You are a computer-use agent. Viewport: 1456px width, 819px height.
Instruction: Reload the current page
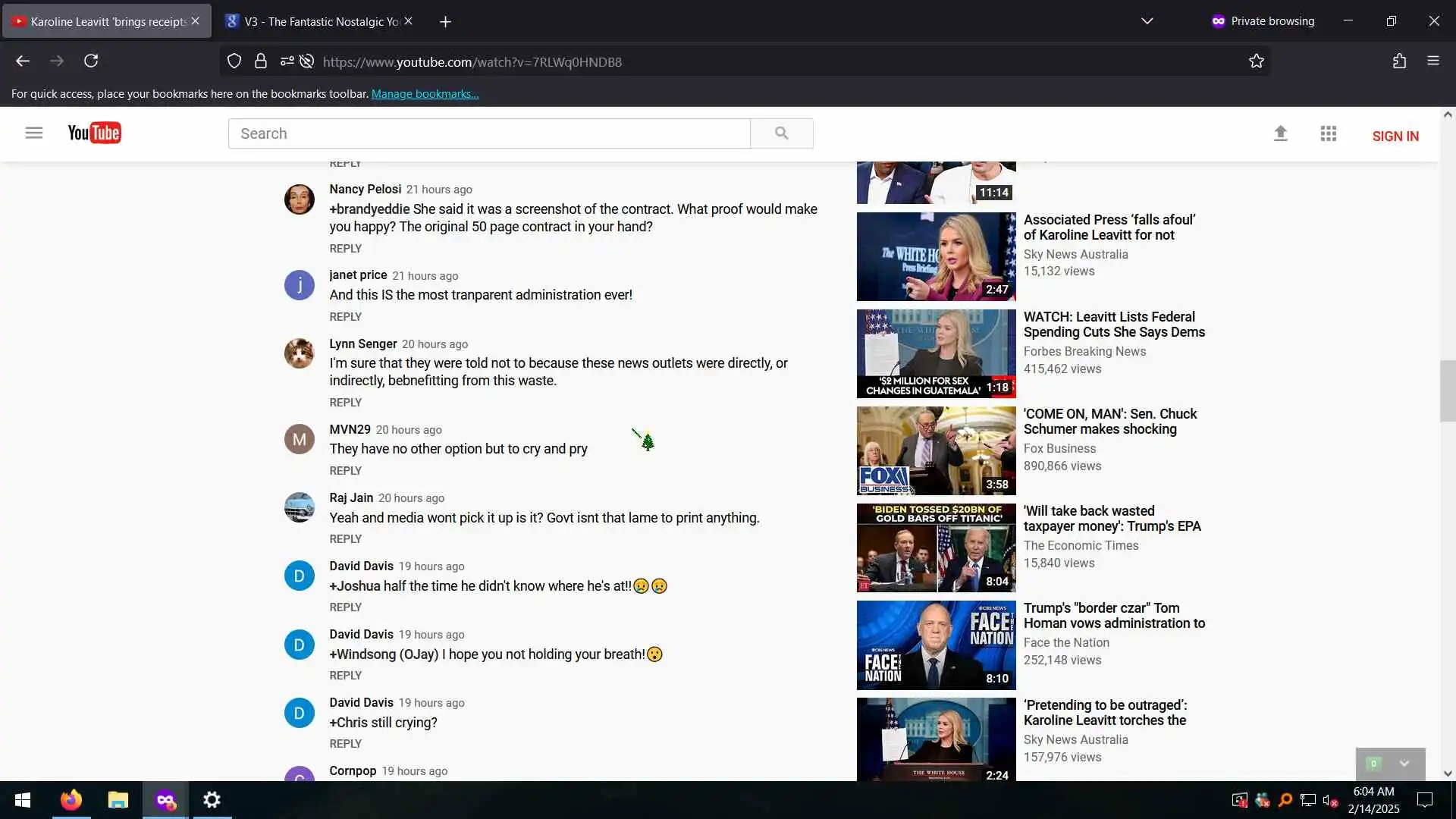point(91,61)
